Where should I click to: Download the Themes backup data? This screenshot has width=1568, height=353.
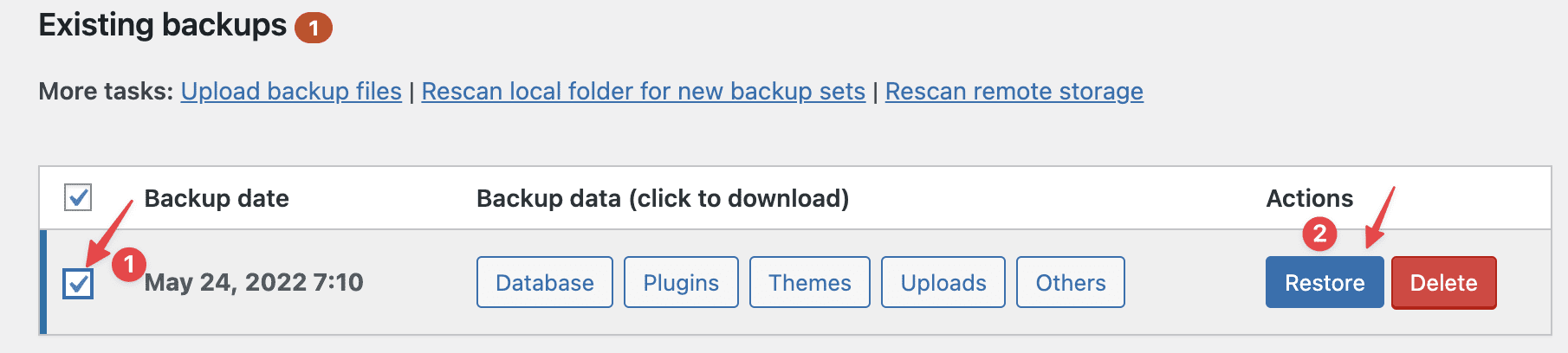tap(809, 282)
